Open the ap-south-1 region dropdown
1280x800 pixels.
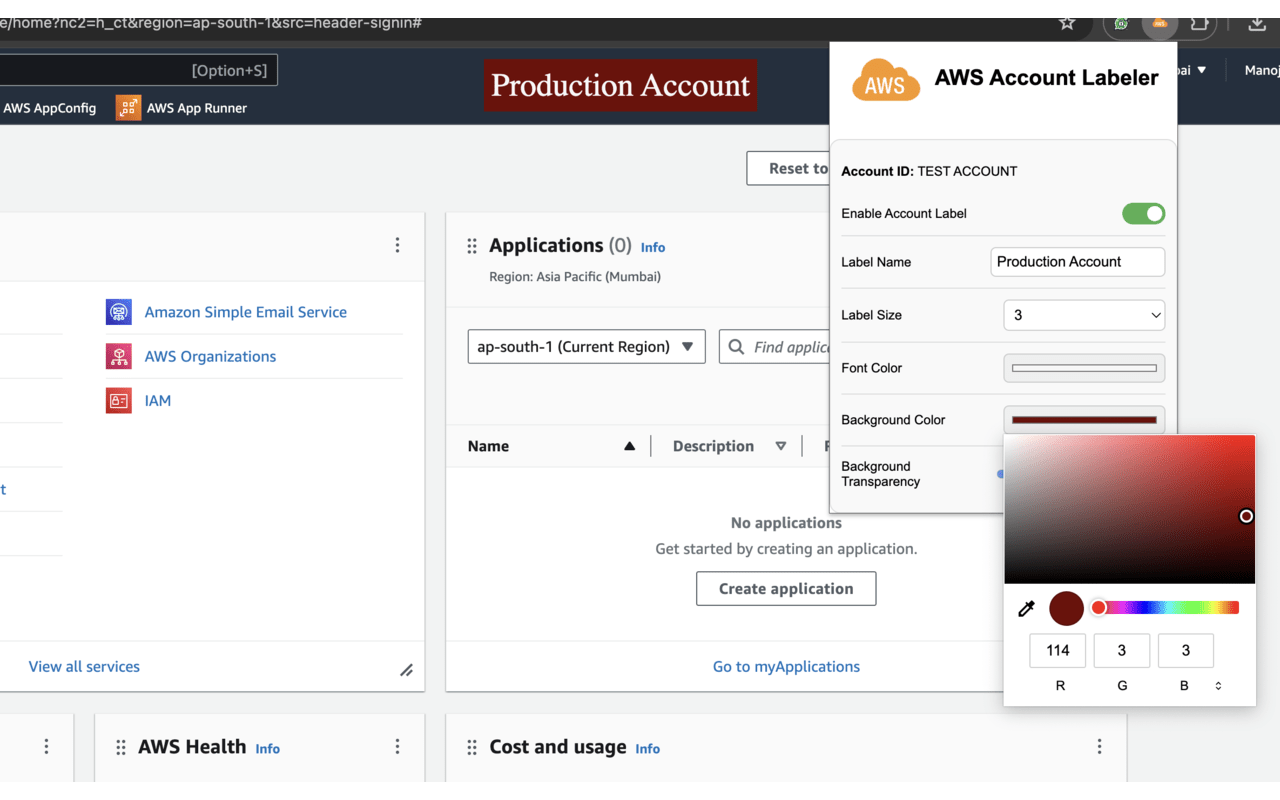(586, 346)
